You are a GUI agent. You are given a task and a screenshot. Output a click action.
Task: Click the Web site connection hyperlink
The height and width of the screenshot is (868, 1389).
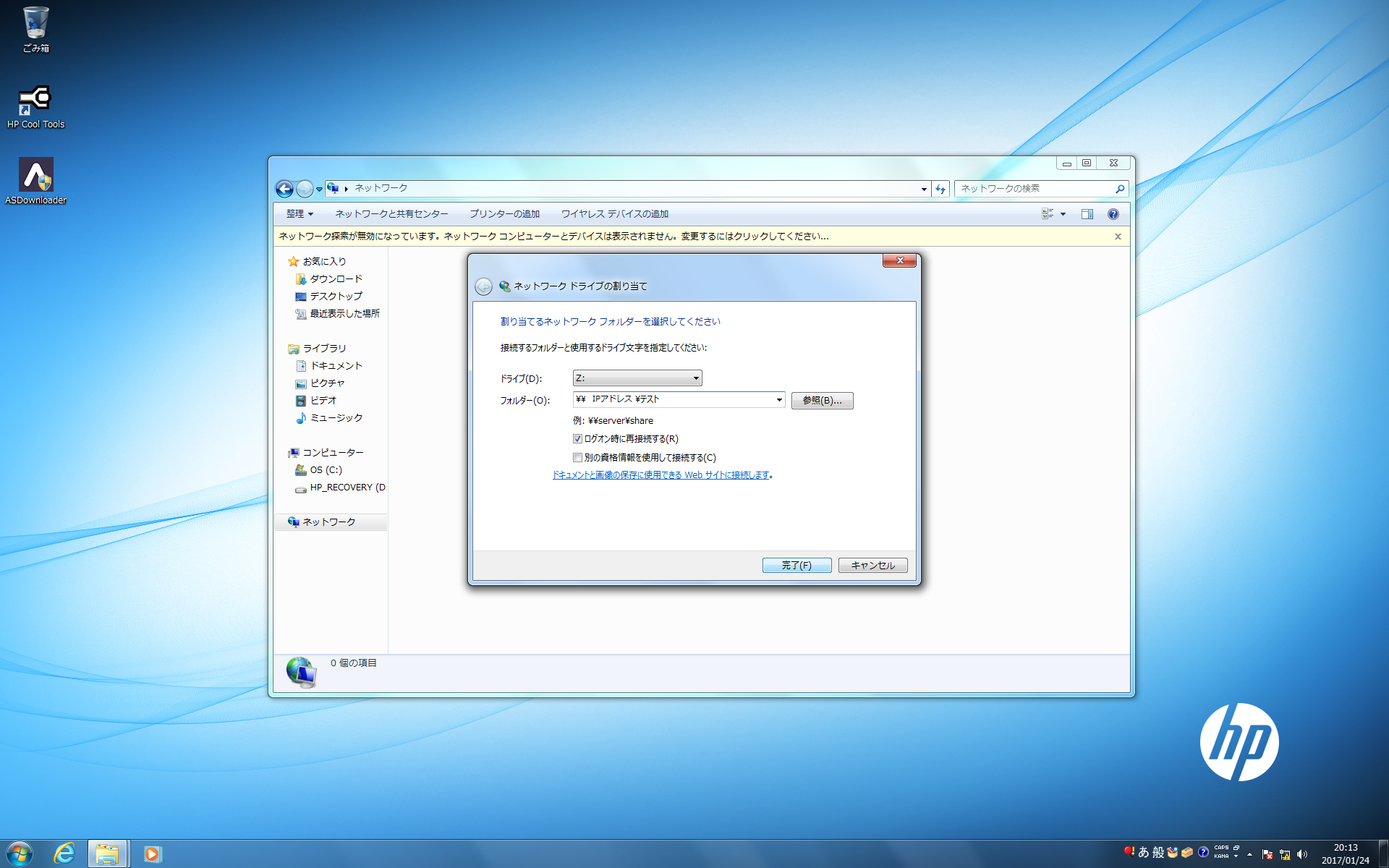tap(660, 475)
